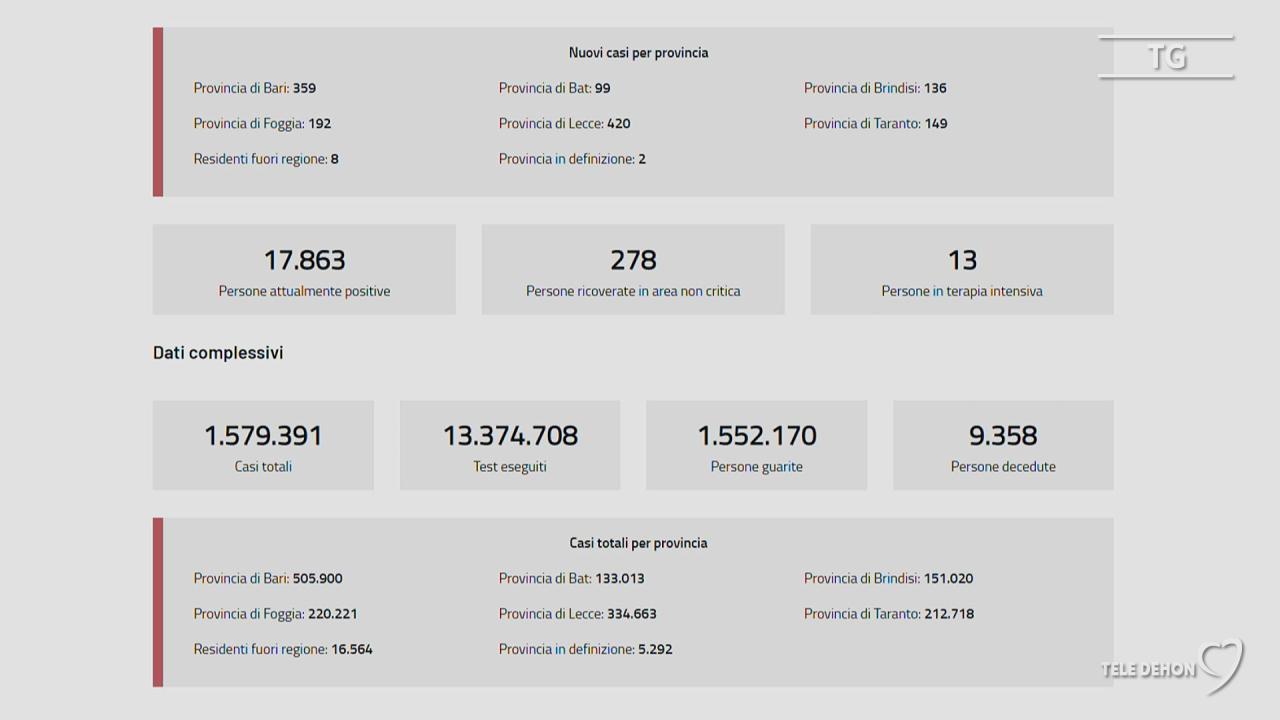
Task: Select the 278 ricoverate in area non critica card
Action: [633, 269]
